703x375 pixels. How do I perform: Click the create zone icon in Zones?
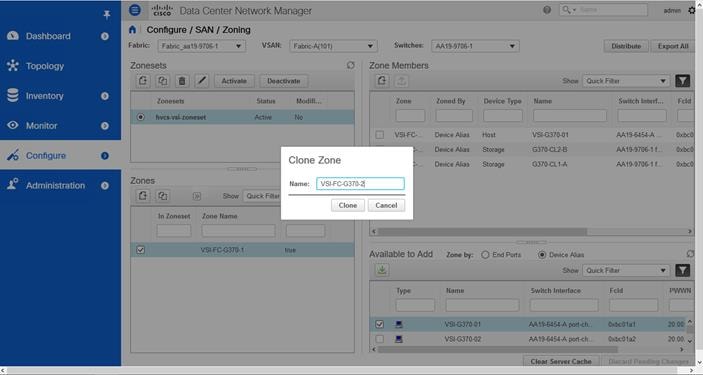[x=143, y=196]
